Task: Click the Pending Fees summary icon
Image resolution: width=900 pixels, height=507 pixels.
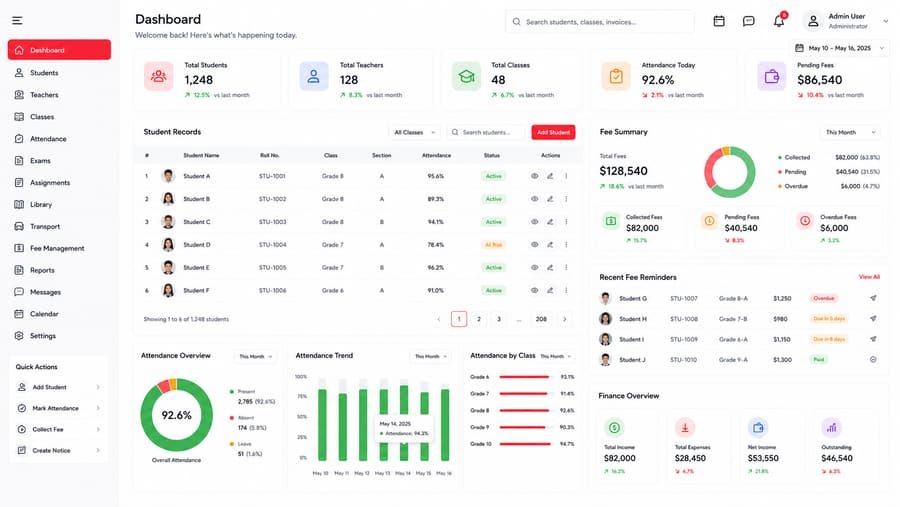Action: 709,221
